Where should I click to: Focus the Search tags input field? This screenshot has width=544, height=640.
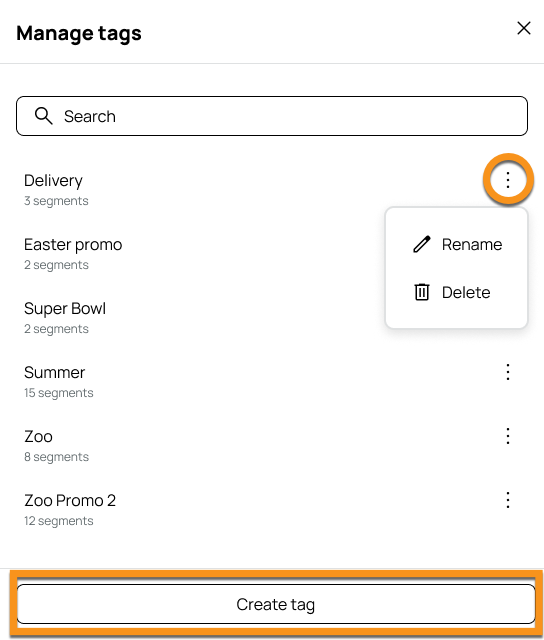click(x=272, y=116)
